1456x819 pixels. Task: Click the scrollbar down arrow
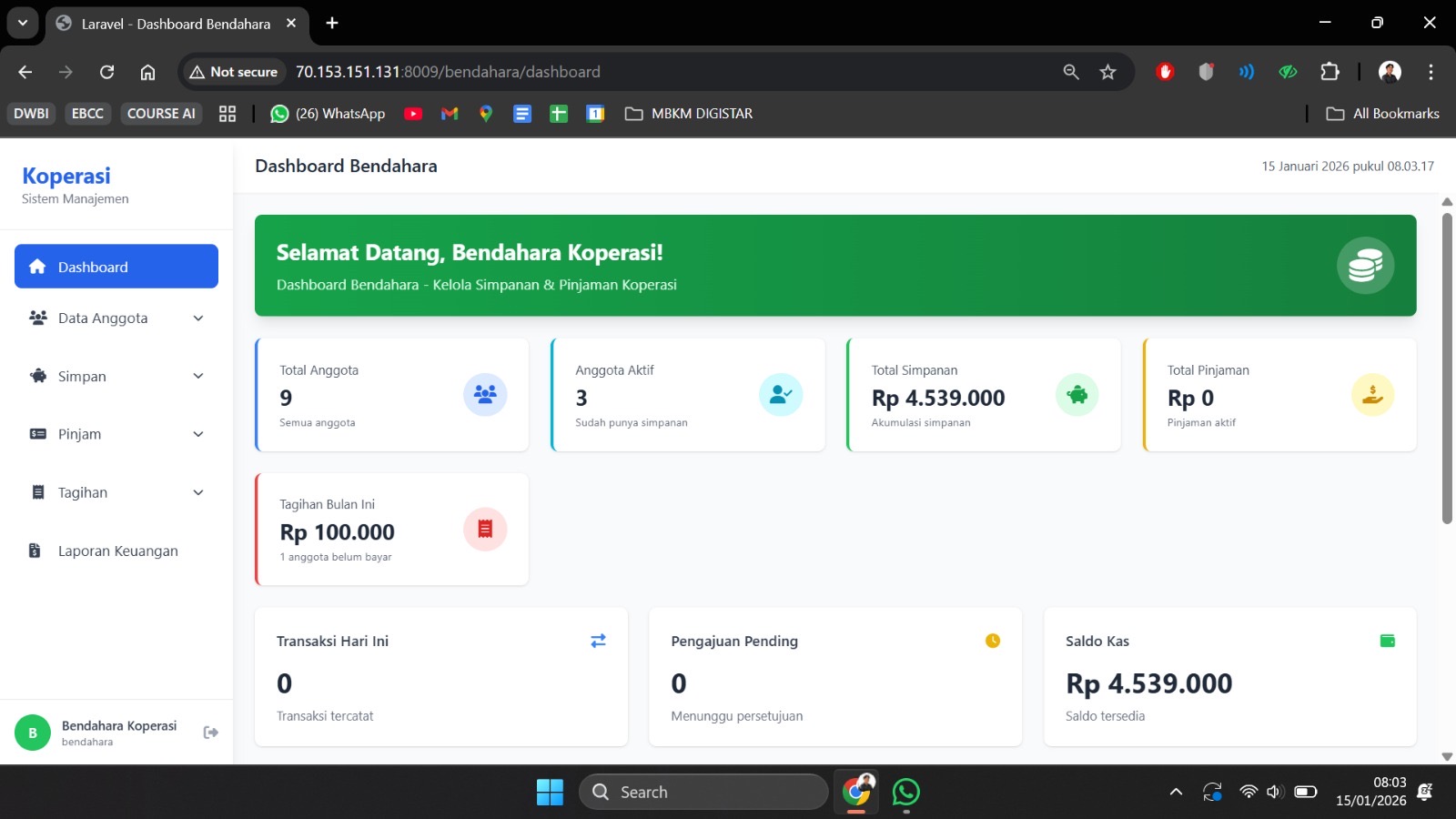click(1447, 756)
